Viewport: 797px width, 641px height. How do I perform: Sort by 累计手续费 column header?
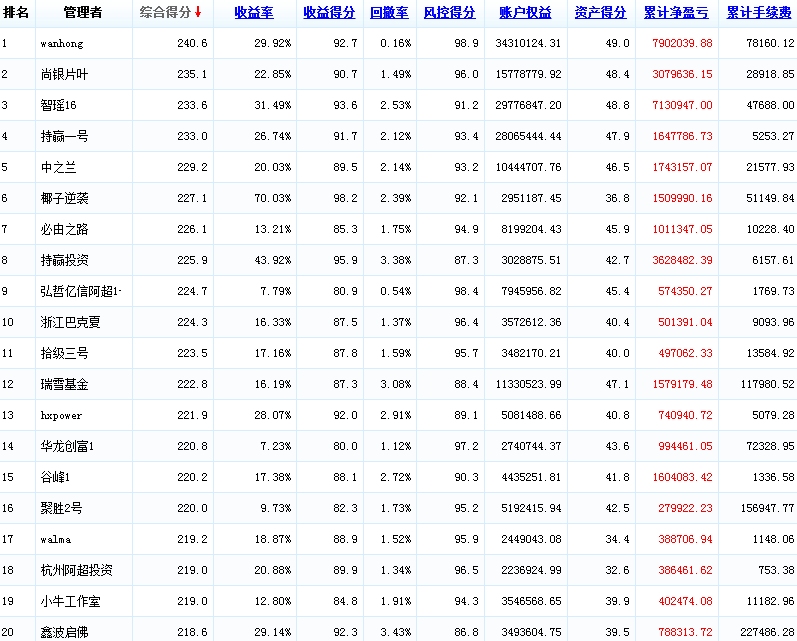click(x=759, y=13)
